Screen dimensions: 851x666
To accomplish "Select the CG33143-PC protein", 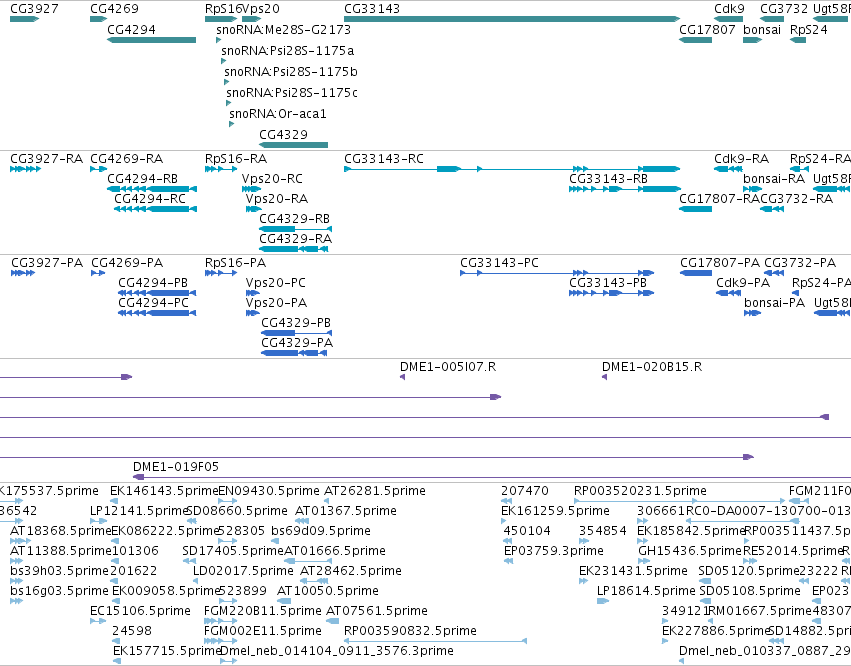I will click(x=557, y=273).
